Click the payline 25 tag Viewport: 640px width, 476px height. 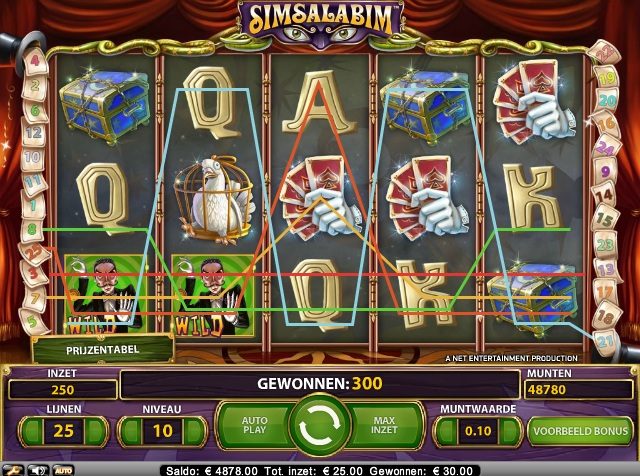33,253
